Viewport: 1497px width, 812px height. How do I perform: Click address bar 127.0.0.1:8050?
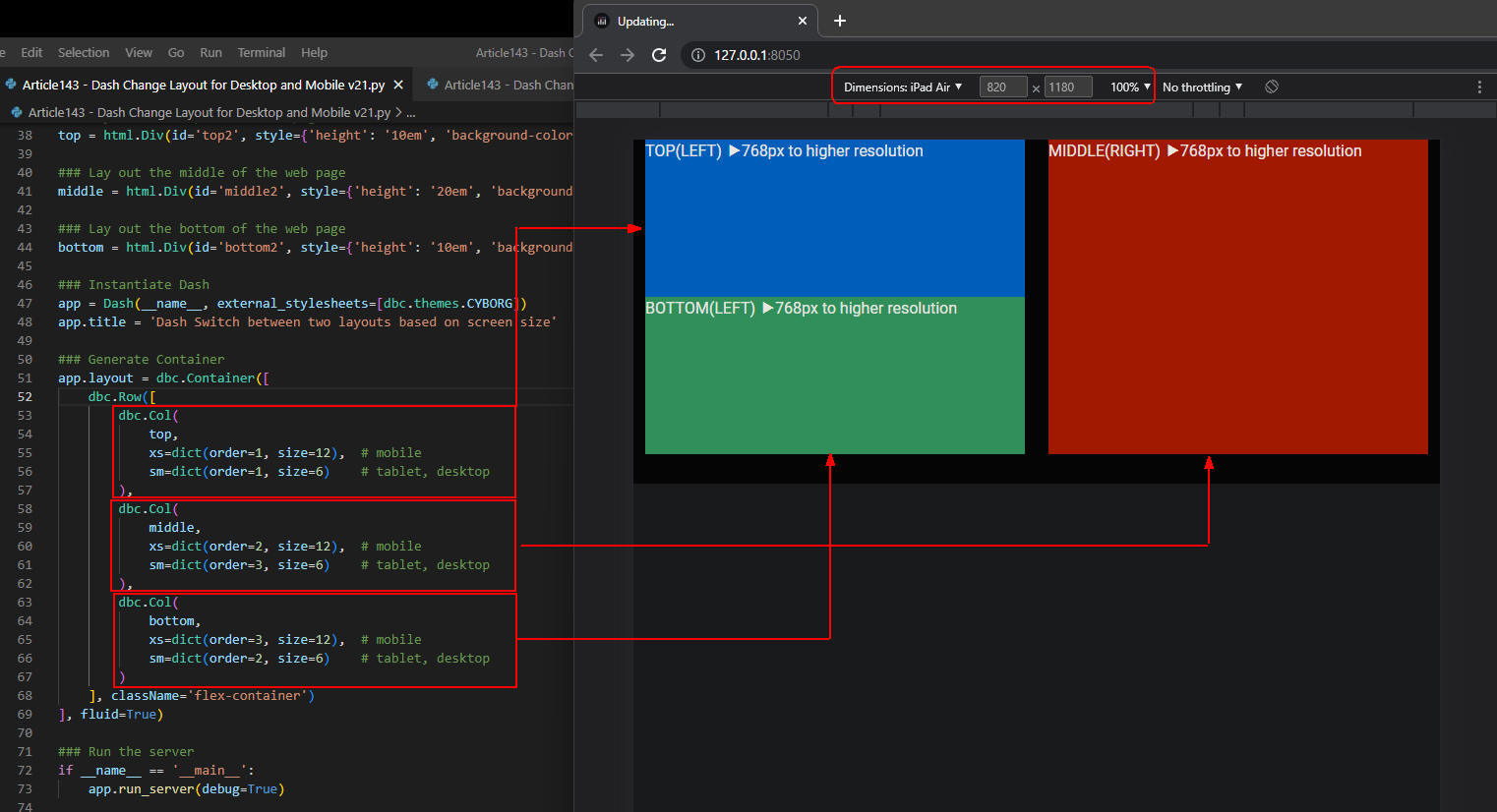click(757, 55)
